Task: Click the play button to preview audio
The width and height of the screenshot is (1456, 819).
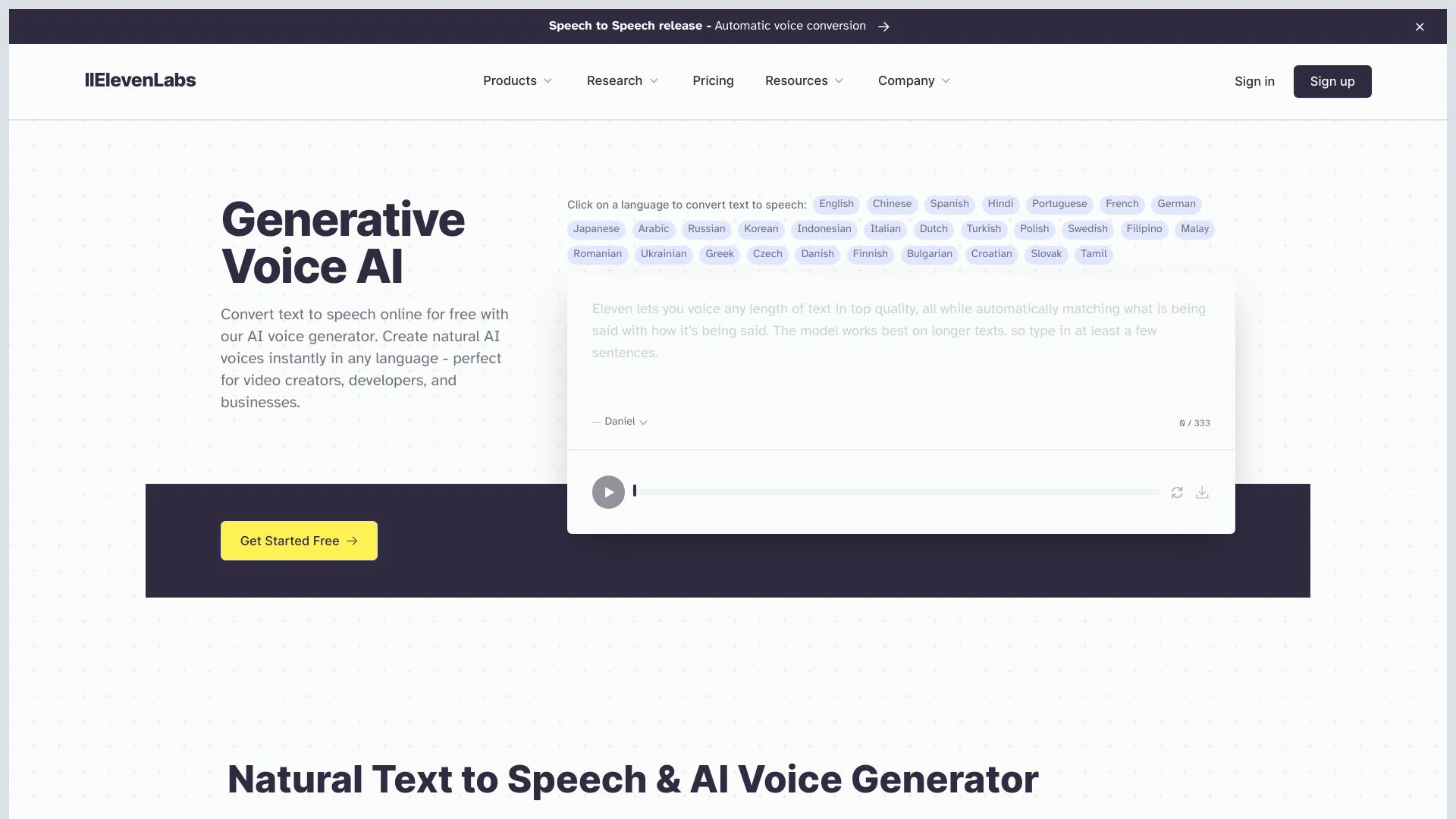Action: coord(608,491)
